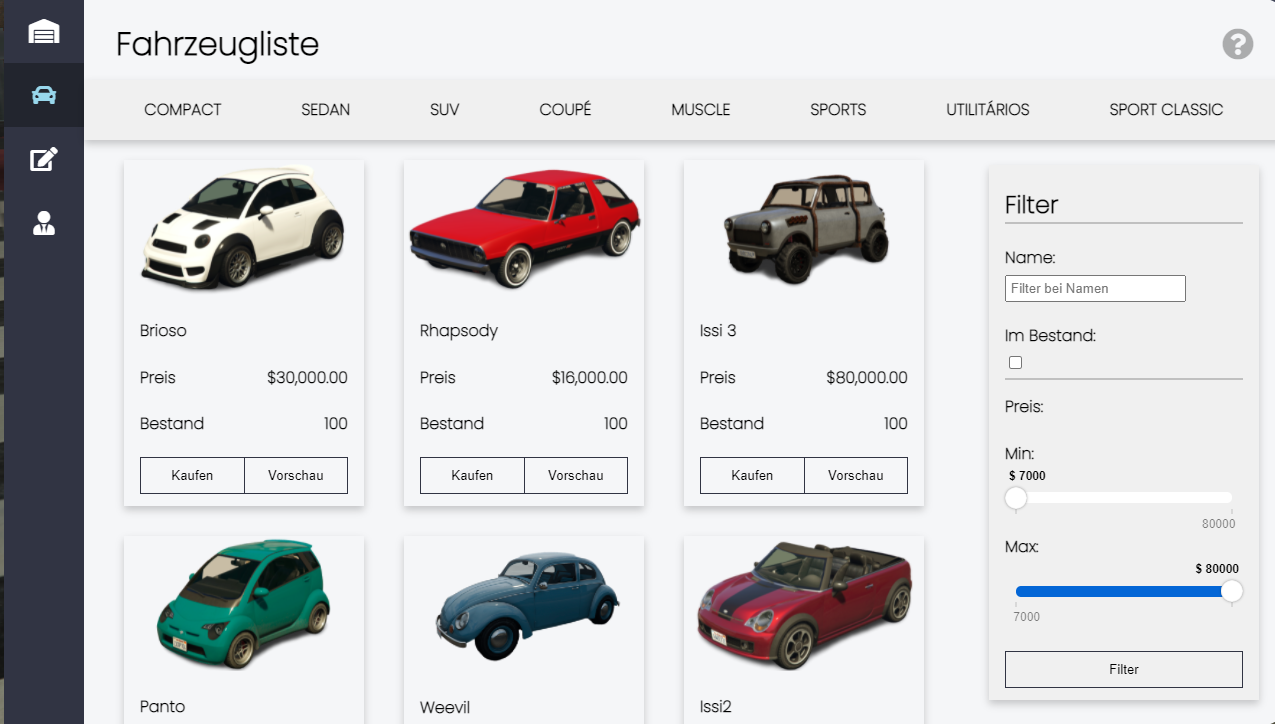Click Vorschau for the Rhapsody

pos(576,476)
